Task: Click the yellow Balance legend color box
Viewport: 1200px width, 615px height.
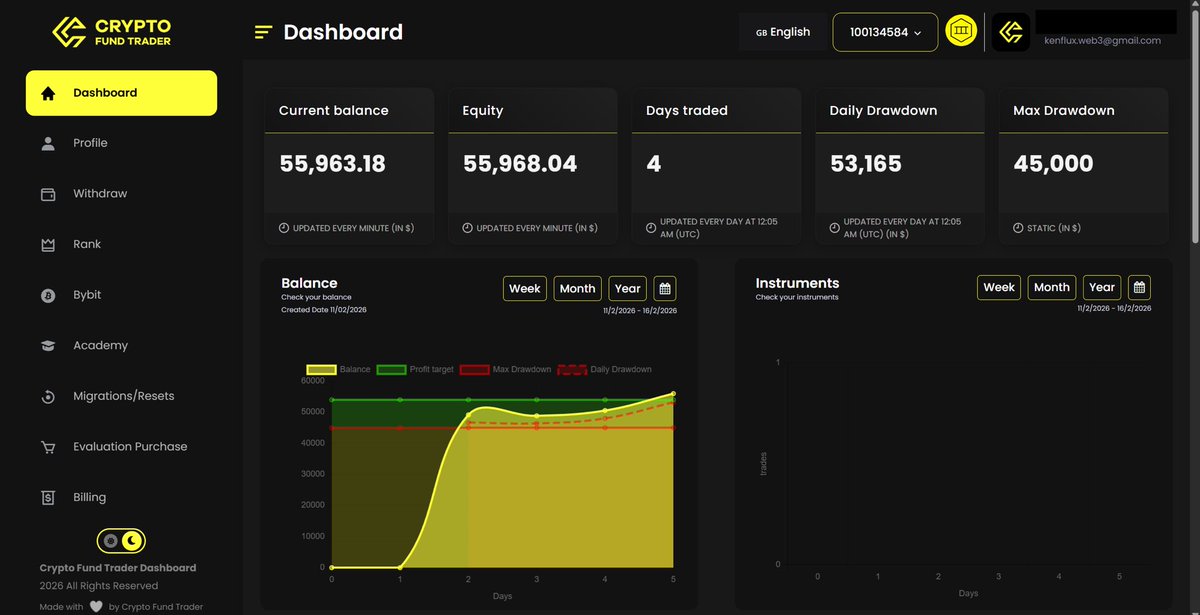Action: tap(321, 370)
